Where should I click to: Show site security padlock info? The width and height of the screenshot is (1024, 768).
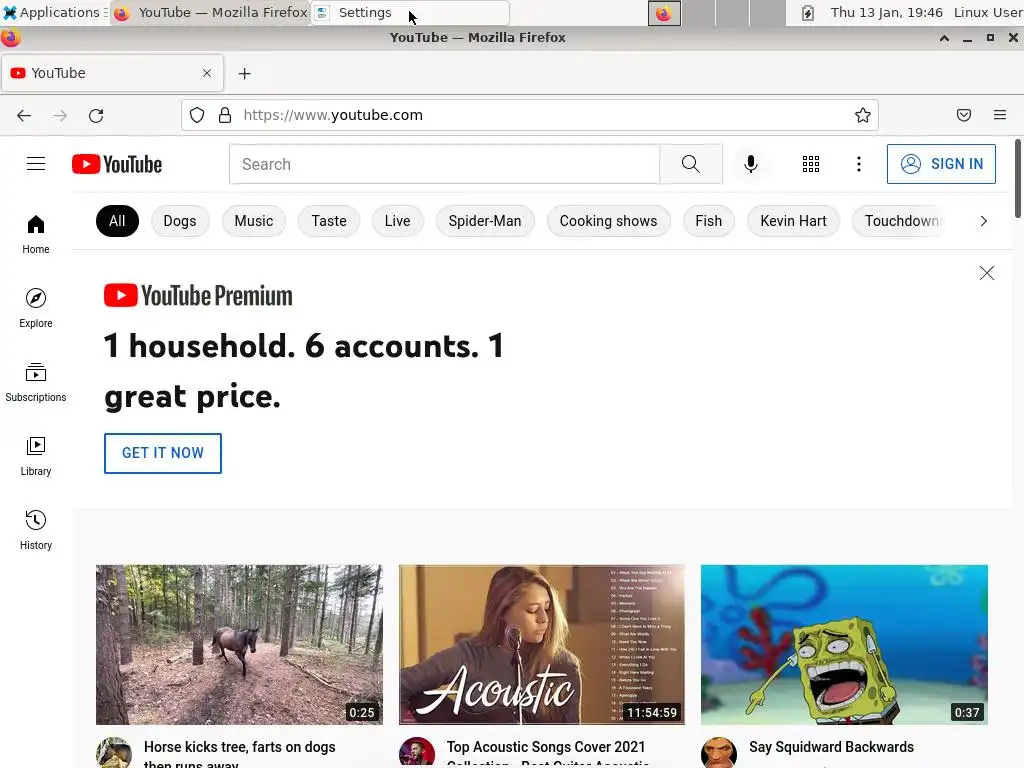[x=225, y=116]
